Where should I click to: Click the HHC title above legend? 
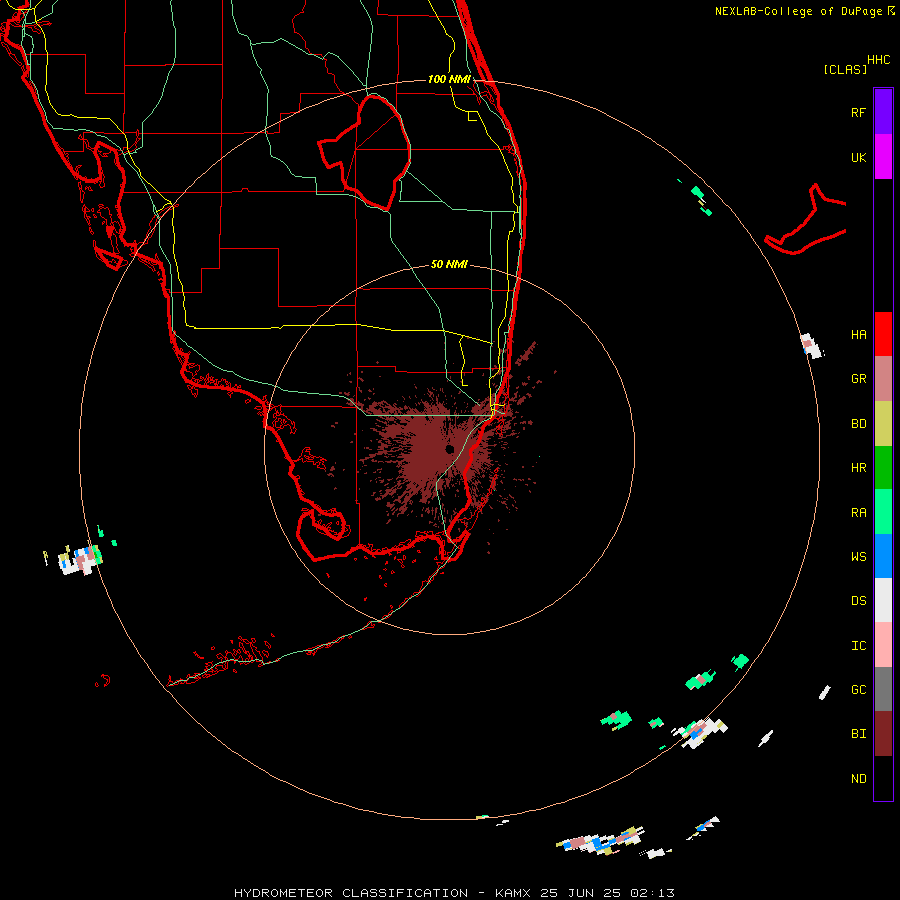[x=878, y=60]
